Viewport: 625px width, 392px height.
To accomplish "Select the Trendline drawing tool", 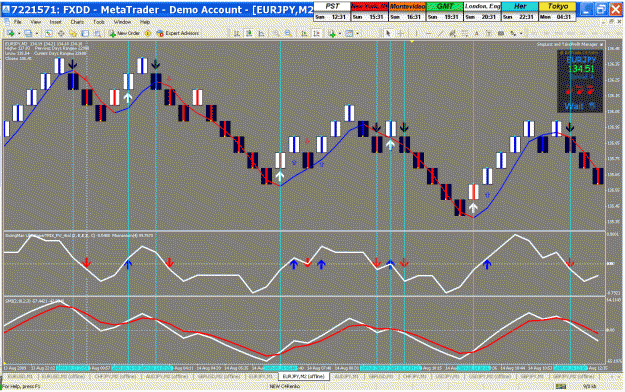I will 440,33.
